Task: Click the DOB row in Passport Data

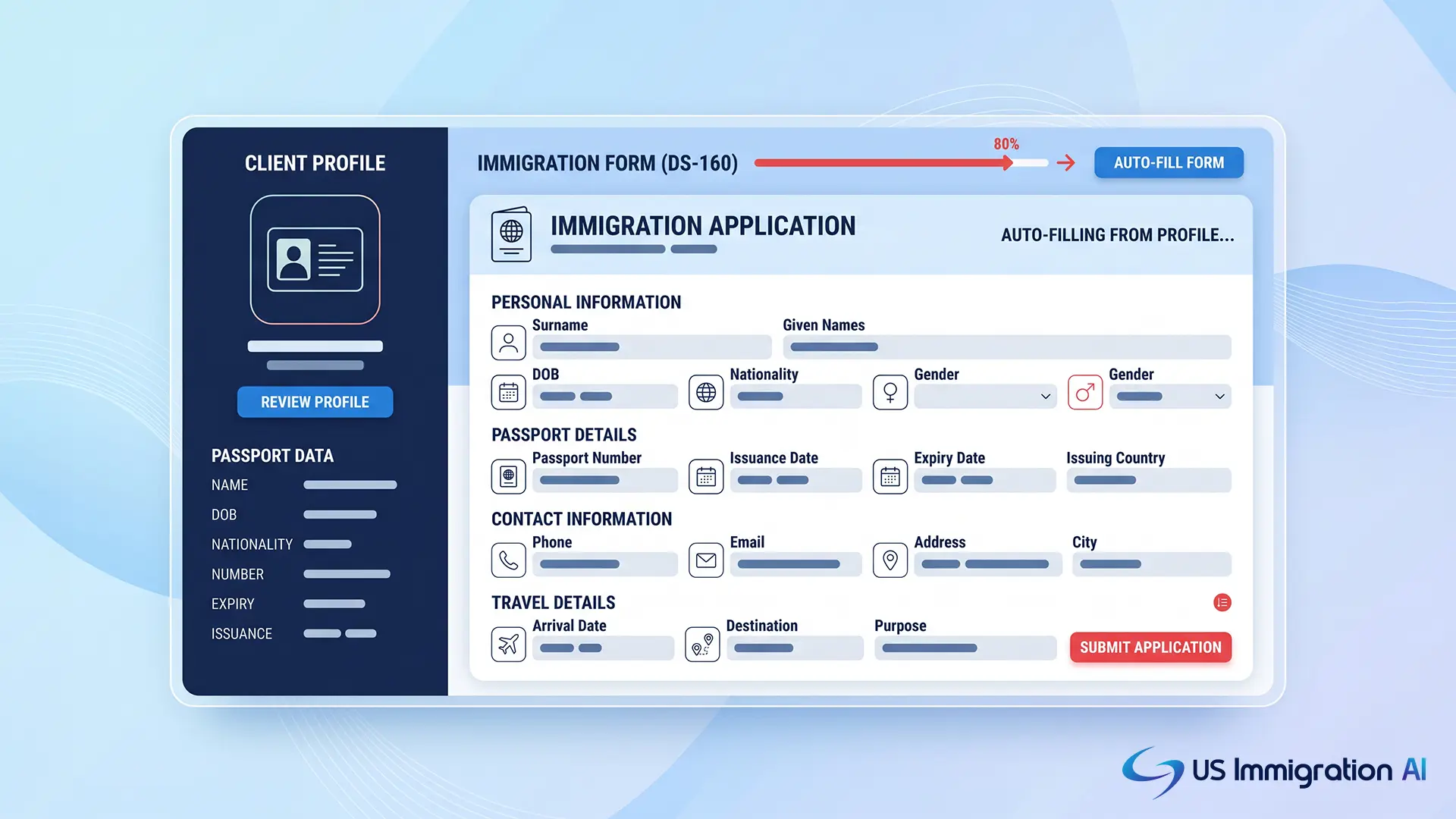Action: (294, 514)
